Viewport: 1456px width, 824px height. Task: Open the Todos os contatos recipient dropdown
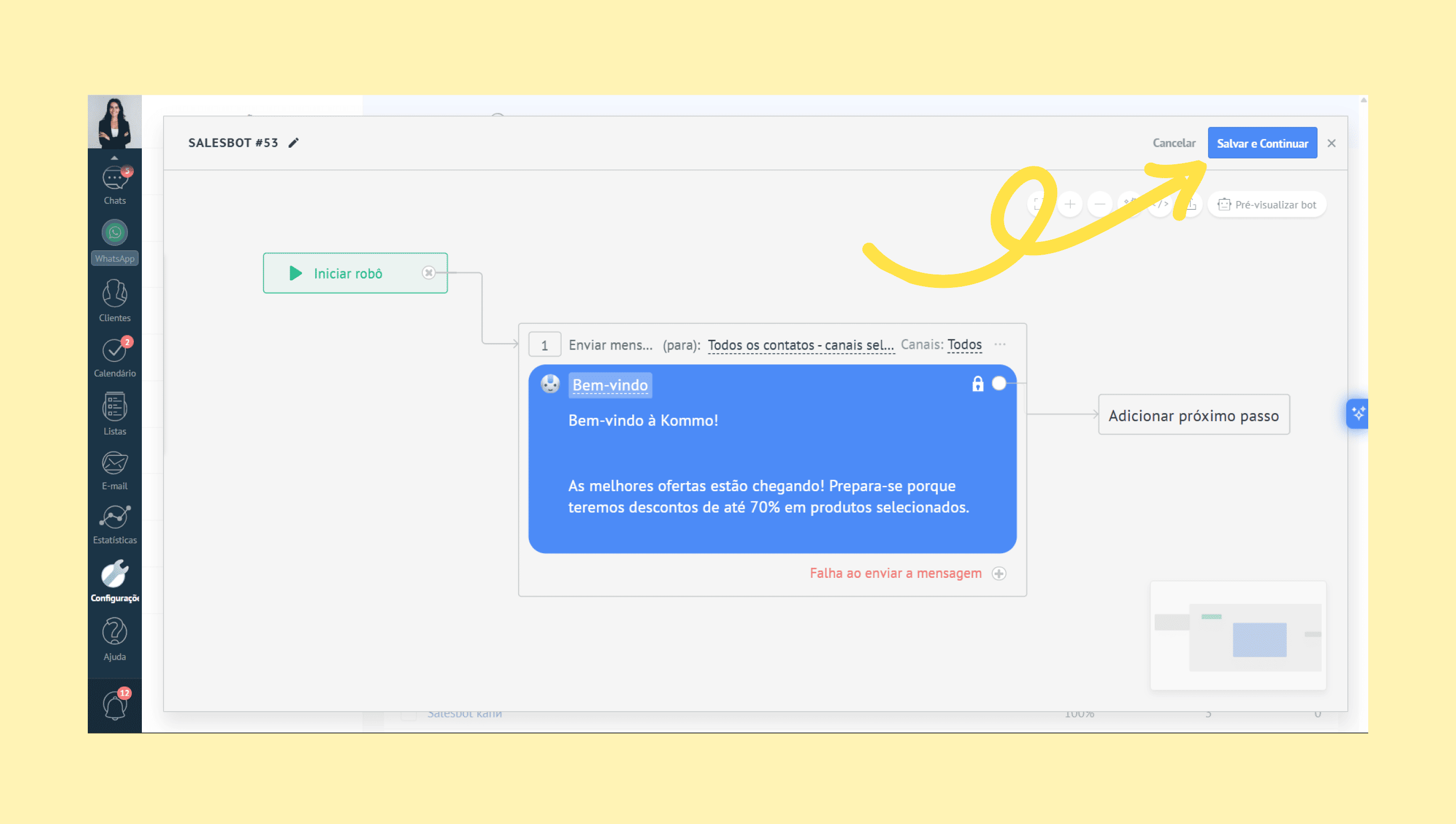pyautogui.click(x=800, y=345)
